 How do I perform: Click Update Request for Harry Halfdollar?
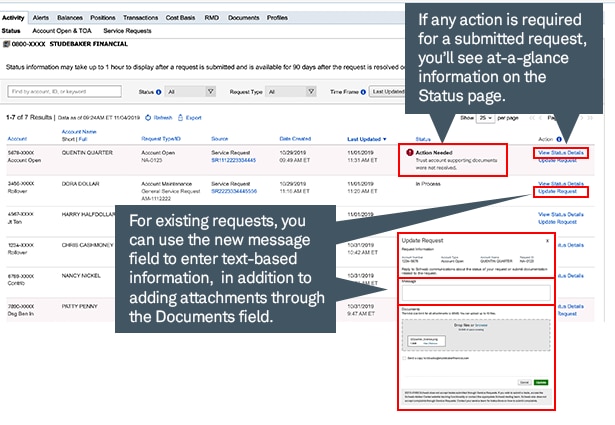click(x=557, y=222)
